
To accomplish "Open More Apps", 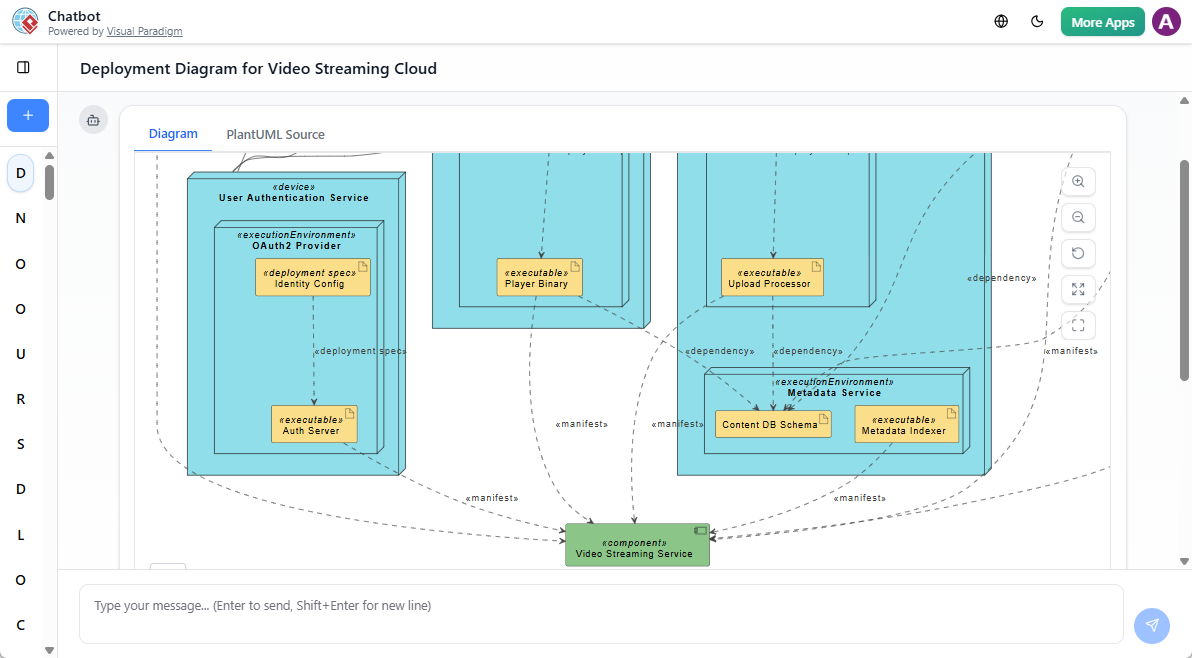I will [x=1102, y=20].
